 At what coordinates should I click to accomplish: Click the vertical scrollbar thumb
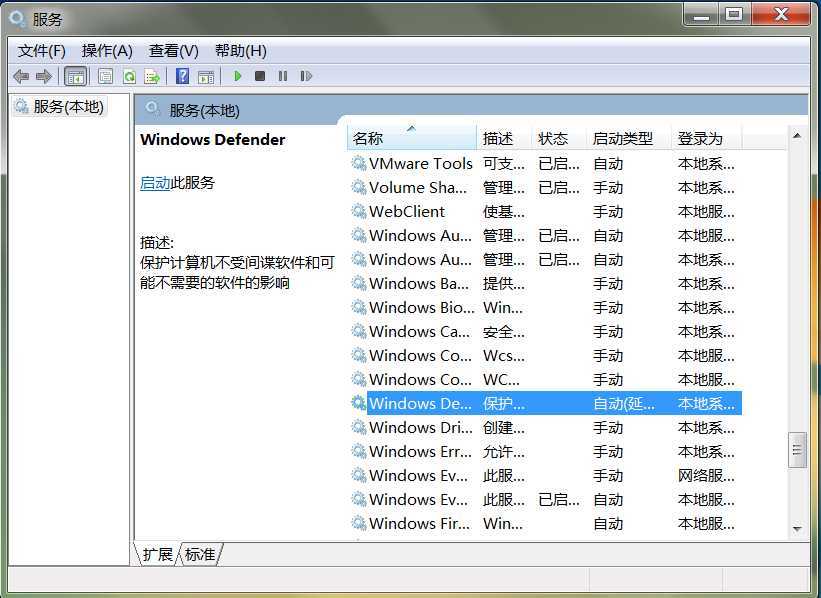[x=797, y=450]
